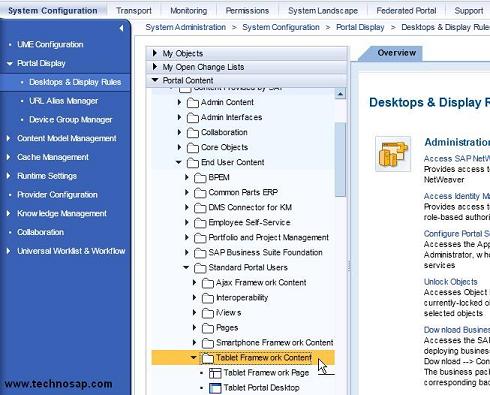Click the Common Parts ERP folder icon

pyautogui.click(x=200, y=193)
